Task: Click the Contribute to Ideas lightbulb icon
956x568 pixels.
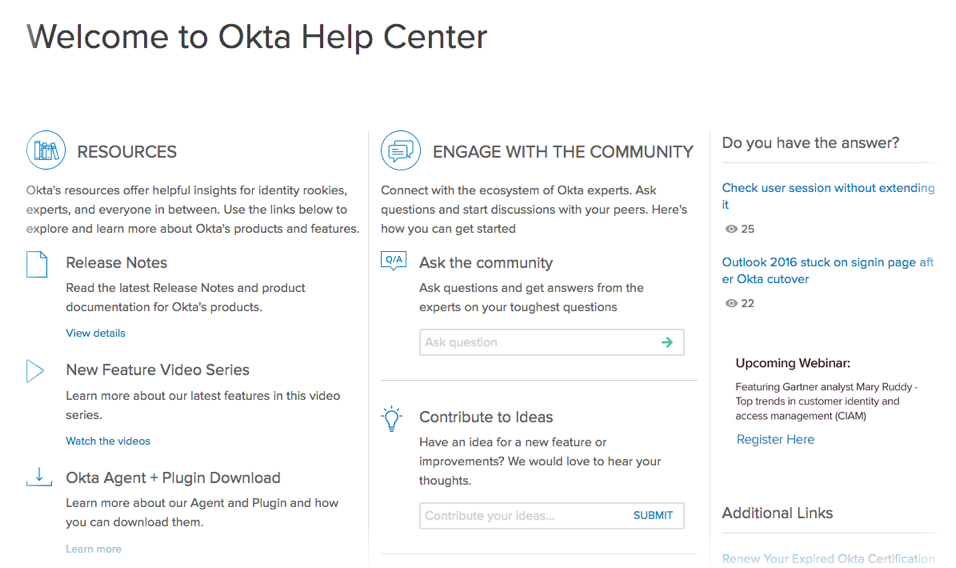Action: tap(392, 418)
